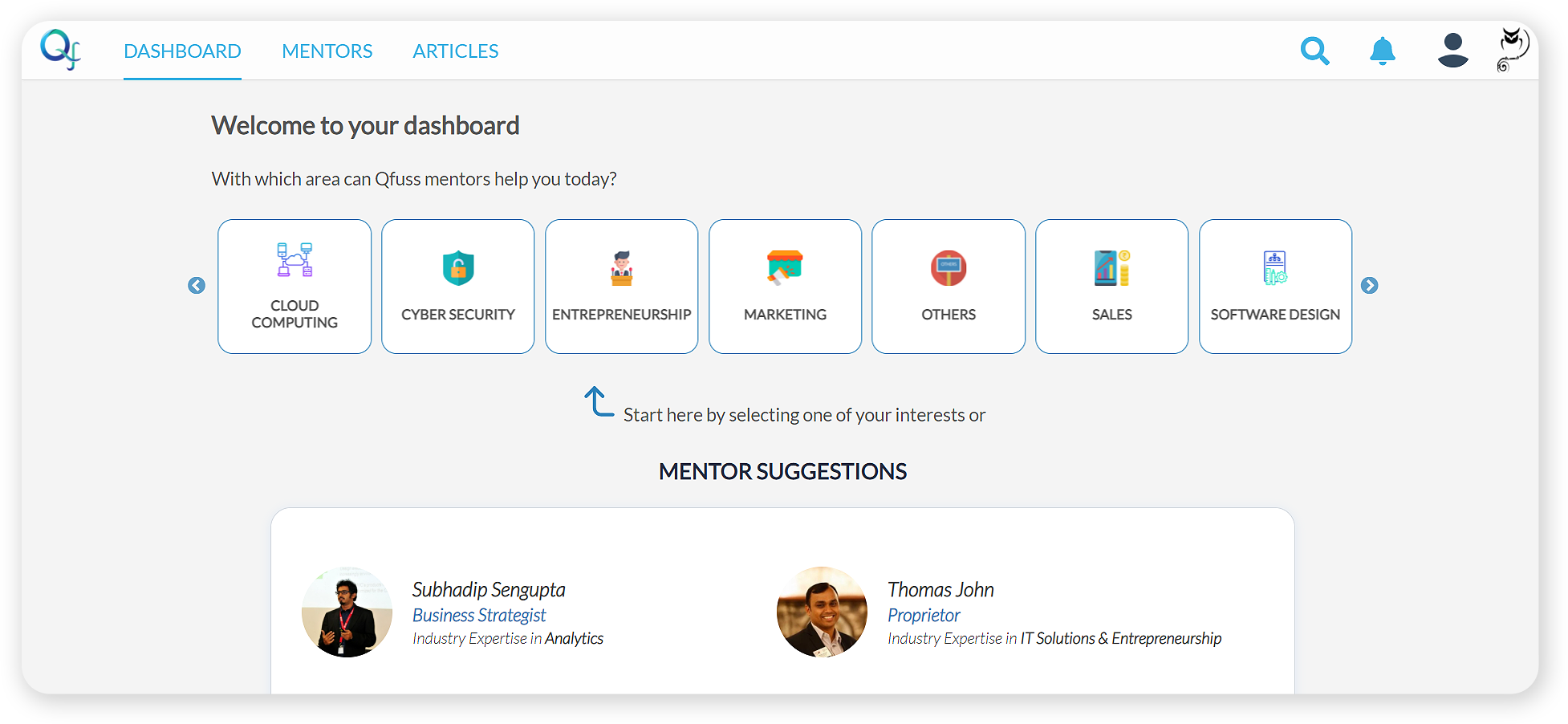Image resolution: width=1568 pixels, height=724 pixels.
Task: Click Thomas John's mentor name
Action: [x=940, y=590]
